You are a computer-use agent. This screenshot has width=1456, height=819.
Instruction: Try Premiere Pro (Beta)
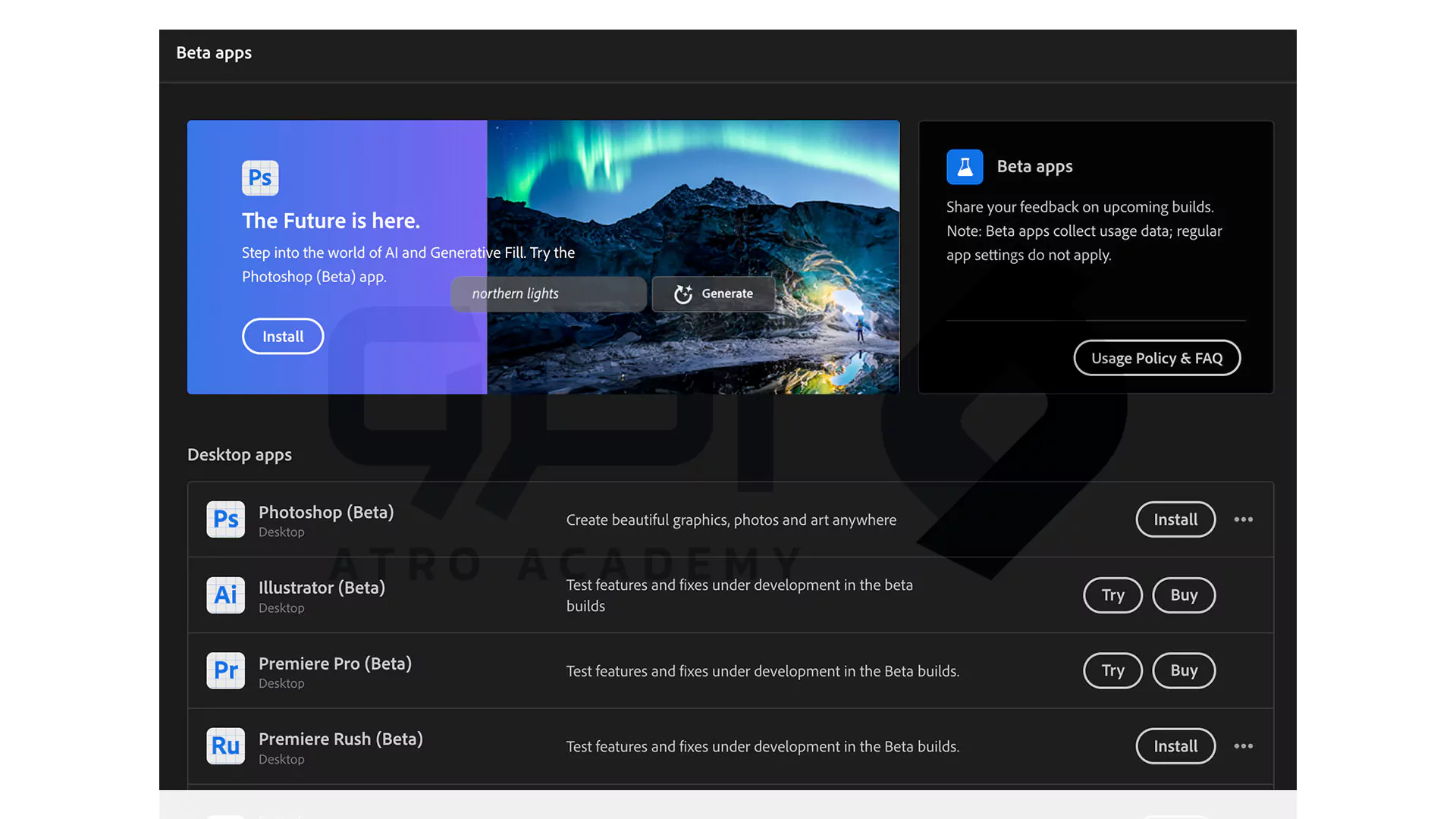[x=1112, y=670]
